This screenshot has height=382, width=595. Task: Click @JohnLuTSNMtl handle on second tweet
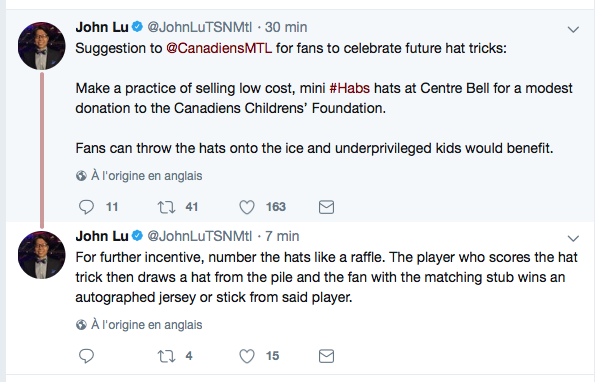click(200, 236)
